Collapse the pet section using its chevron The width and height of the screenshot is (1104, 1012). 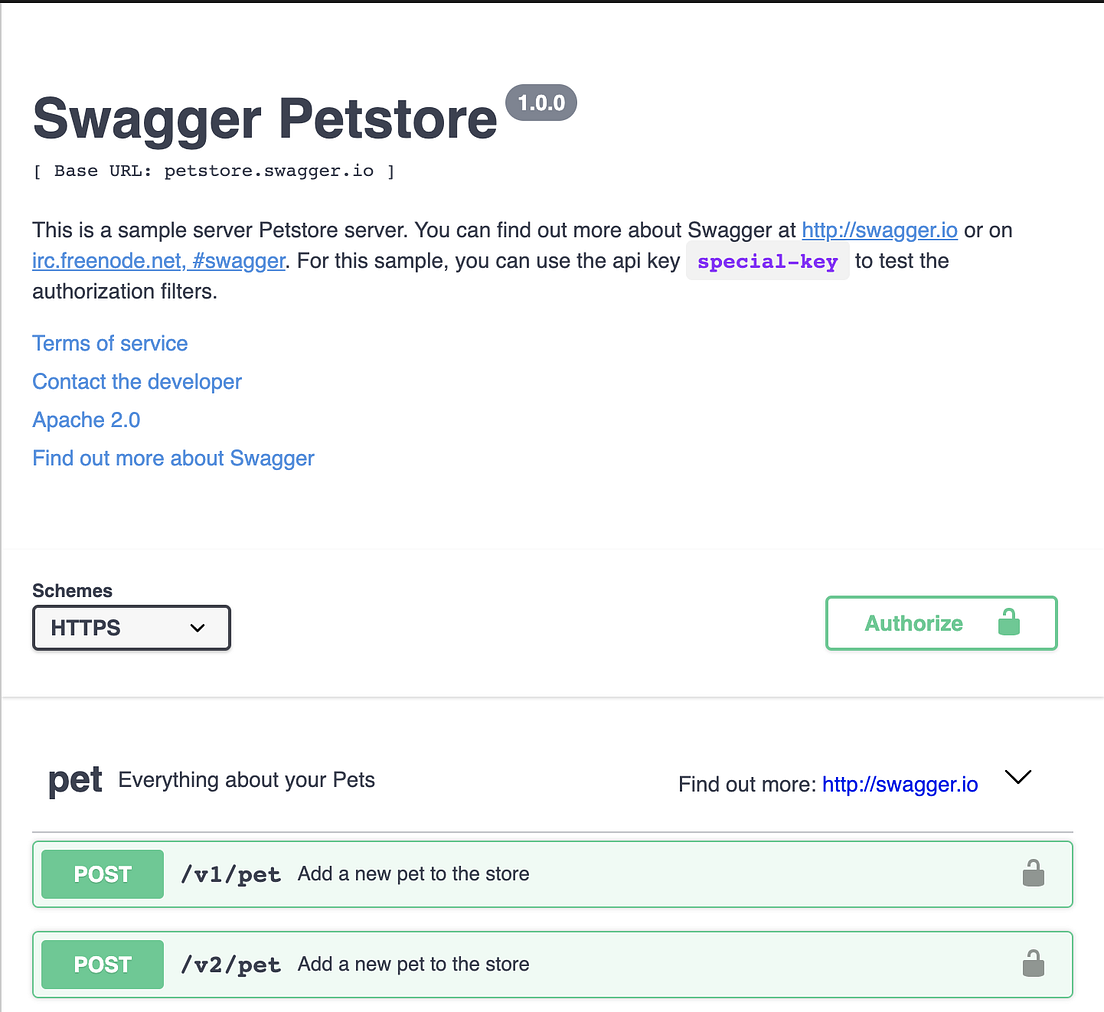(1017, 777)
